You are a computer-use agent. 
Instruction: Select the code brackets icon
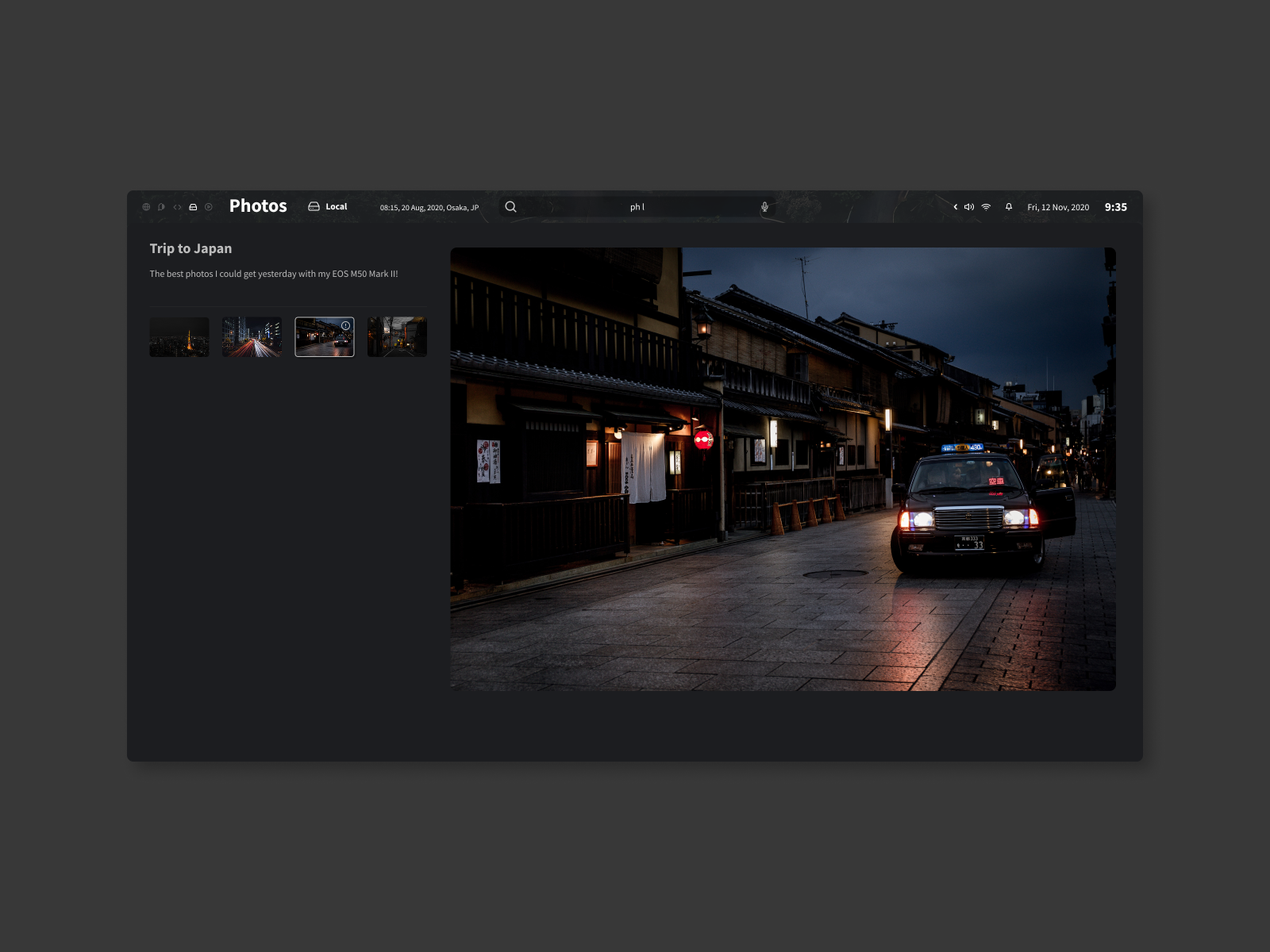[176, 206]
